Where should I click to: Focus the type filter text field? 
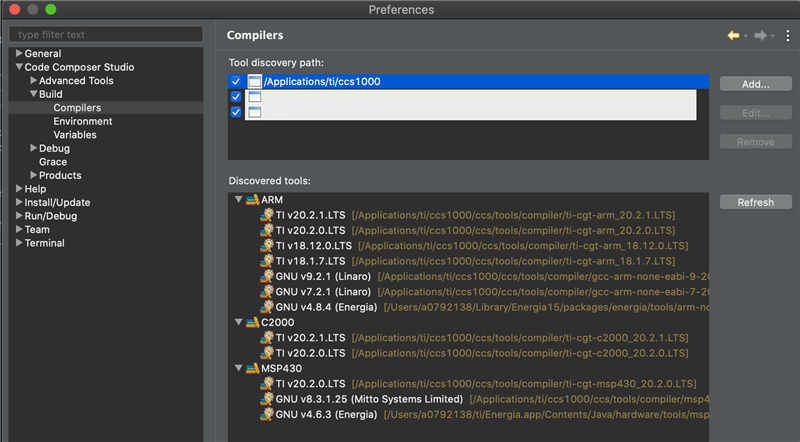click(x=106, y=35)
